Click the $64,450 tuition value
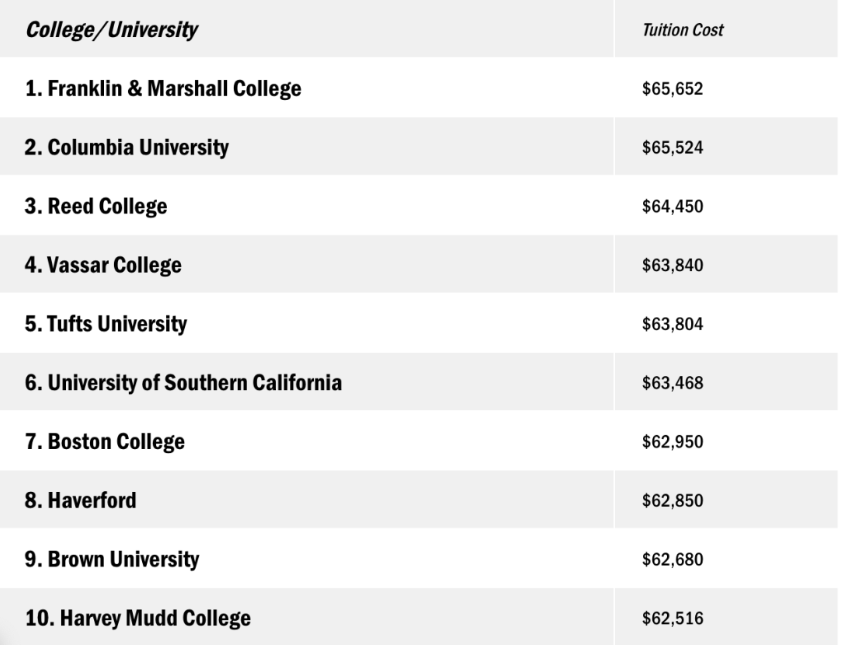Viewport: 841px width, 647px height. pos(673,207)
